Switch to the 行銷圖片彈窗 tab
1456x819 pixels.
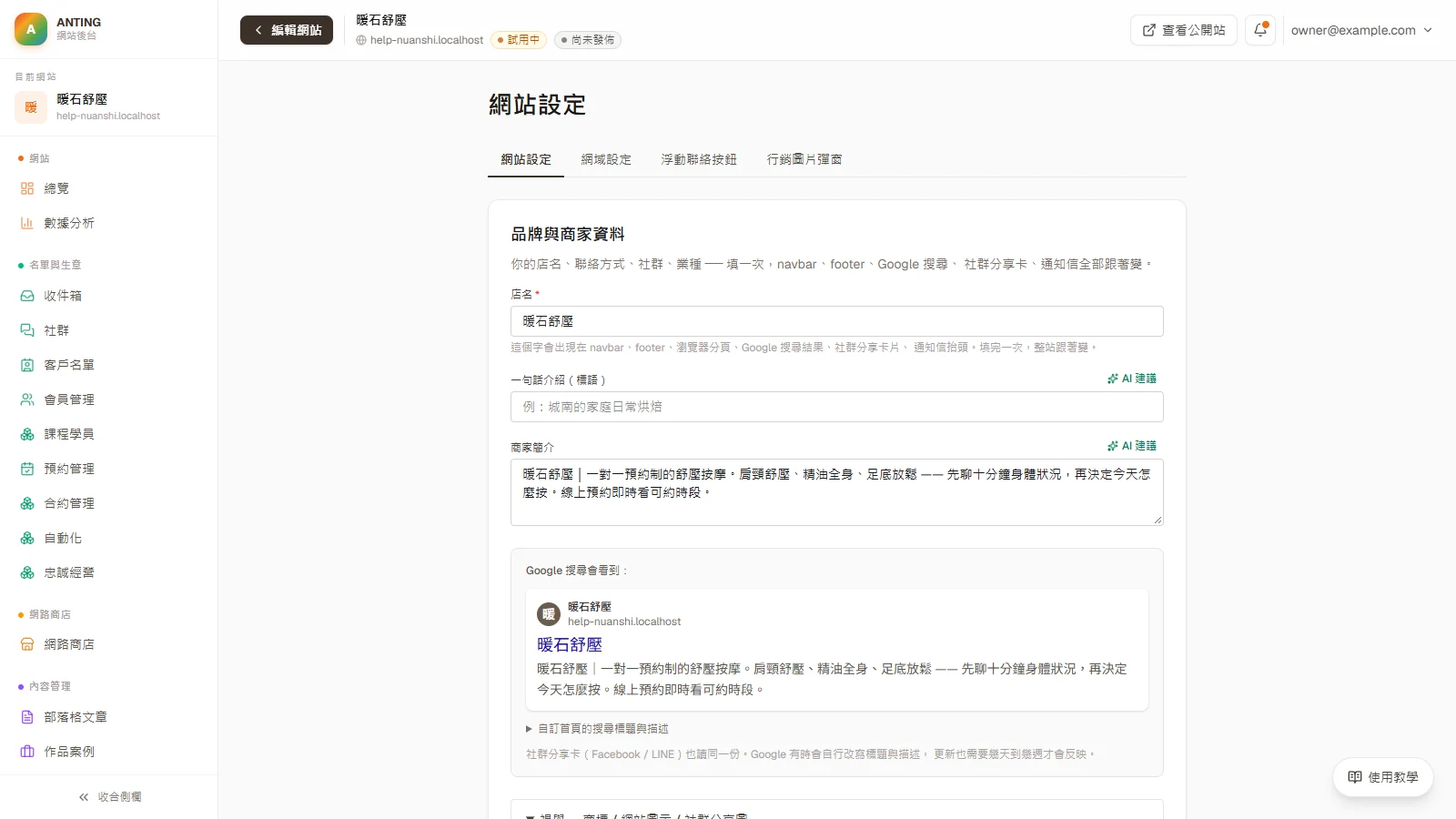[x=804, y=159]
